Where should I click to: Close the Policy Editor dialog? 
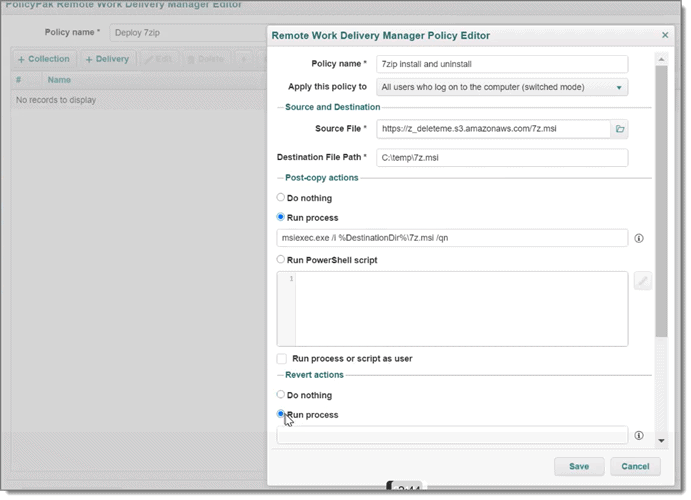pos(665,35)
